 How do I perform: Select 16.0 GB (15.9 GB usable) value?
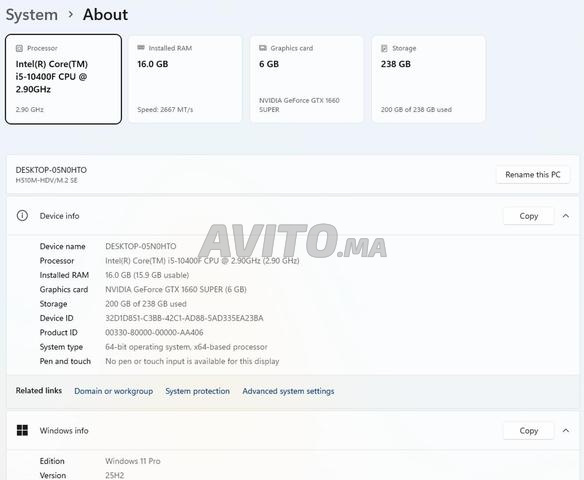(147, 275)
